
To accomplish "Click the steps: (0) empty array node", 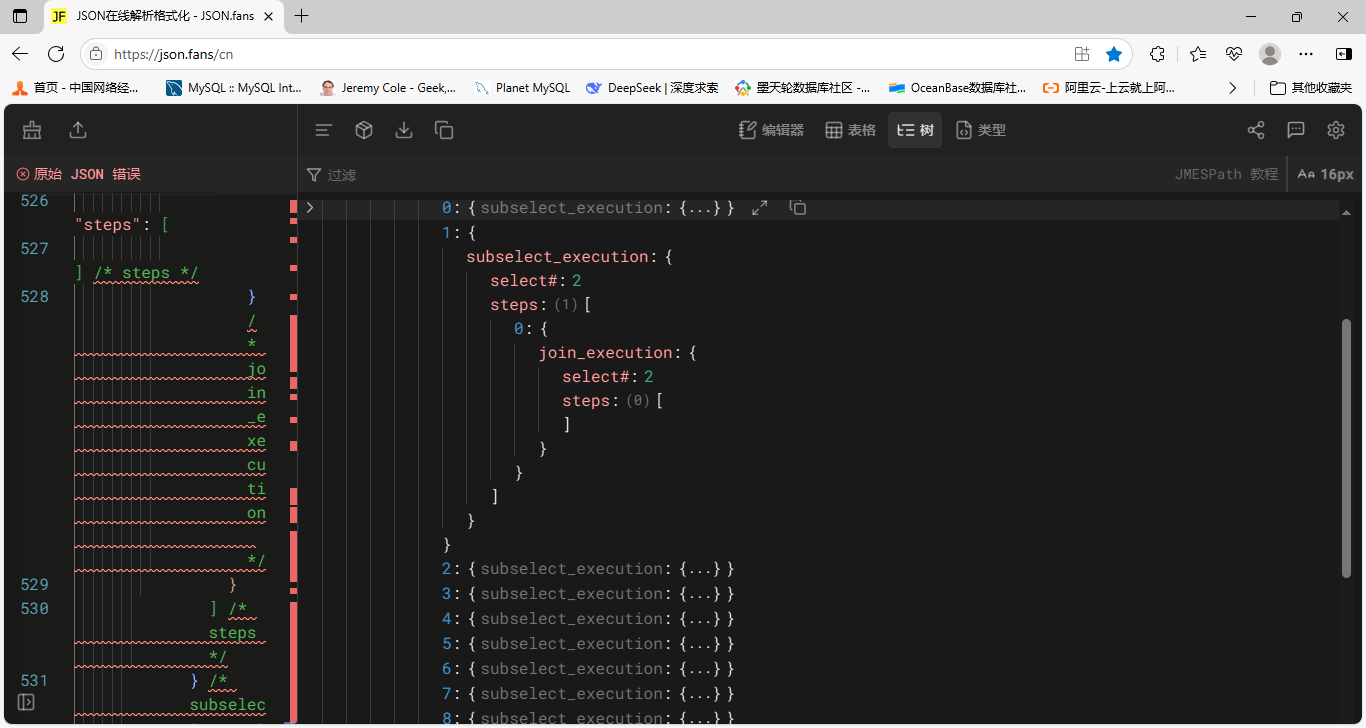I will (x=612, y=401).
